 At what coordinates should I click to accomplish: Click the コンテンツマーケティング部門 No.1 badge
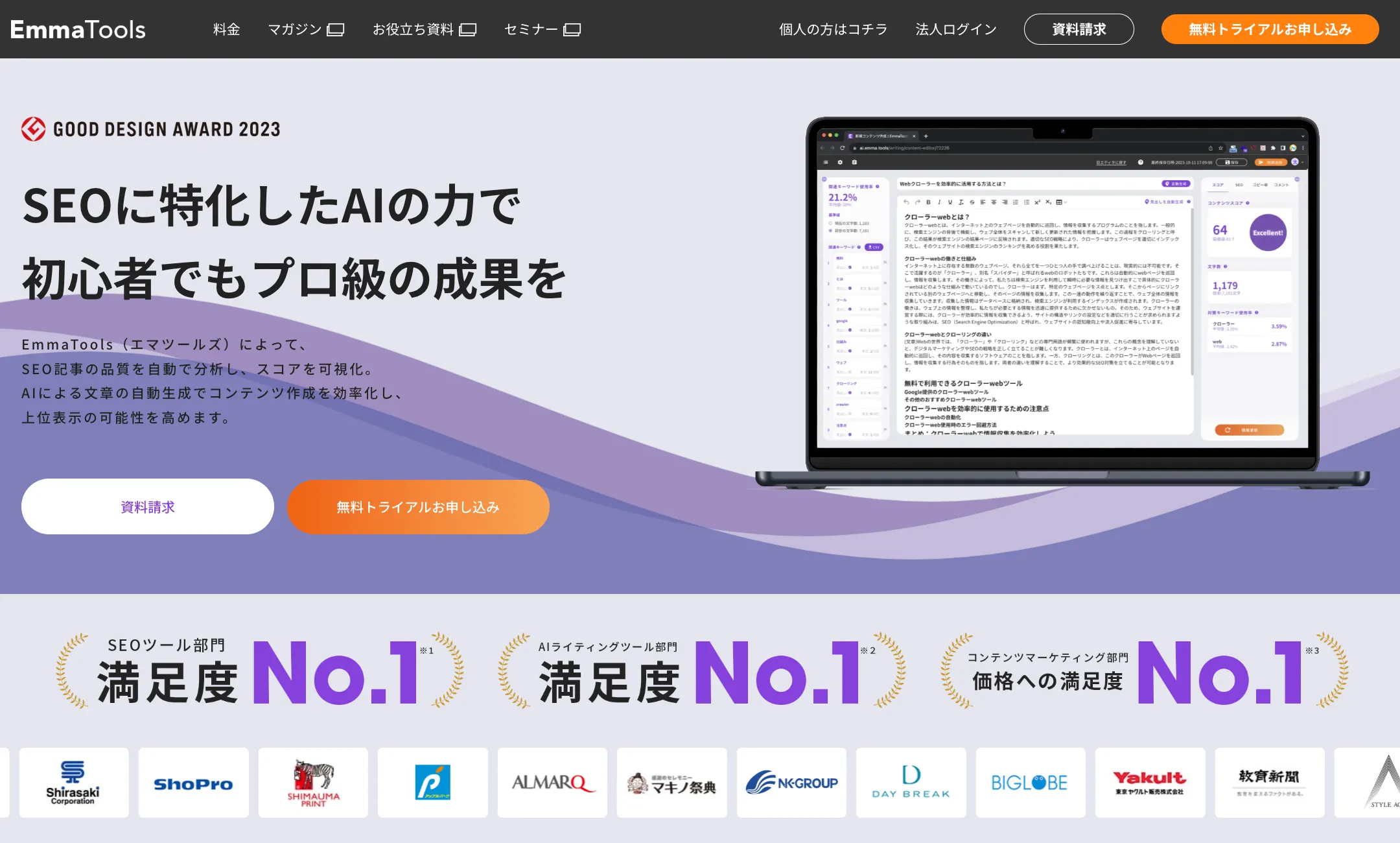click(1145, 671)
